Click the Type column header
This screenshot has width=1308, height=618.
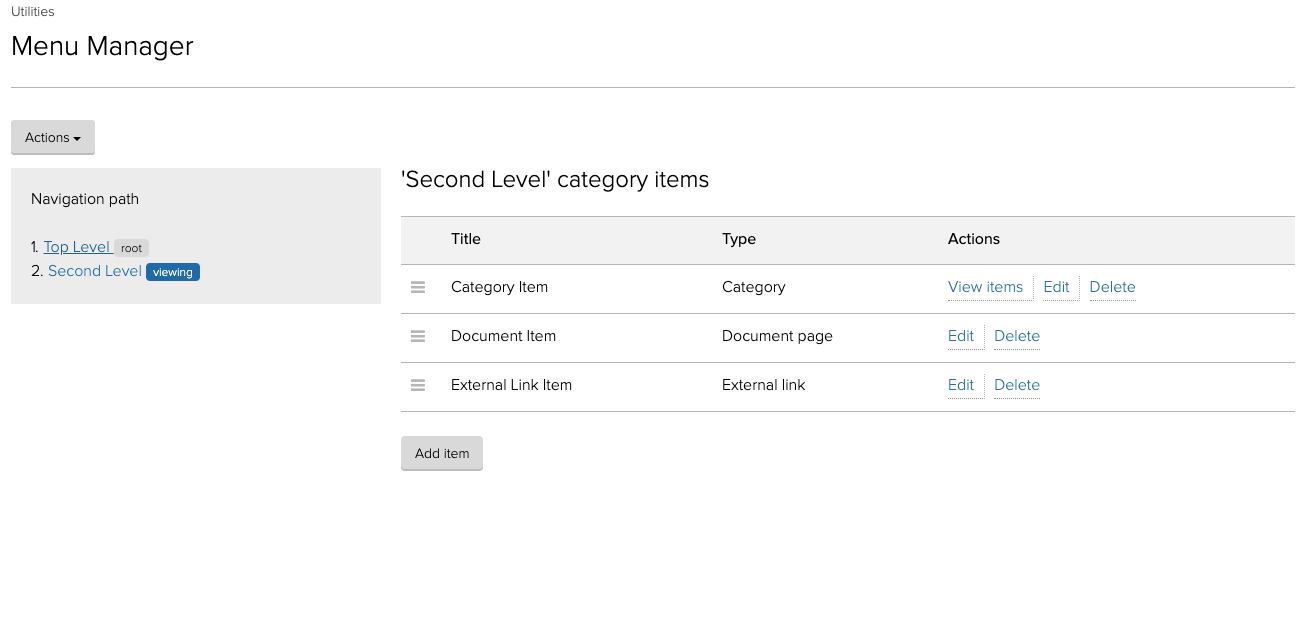point(739,239)
